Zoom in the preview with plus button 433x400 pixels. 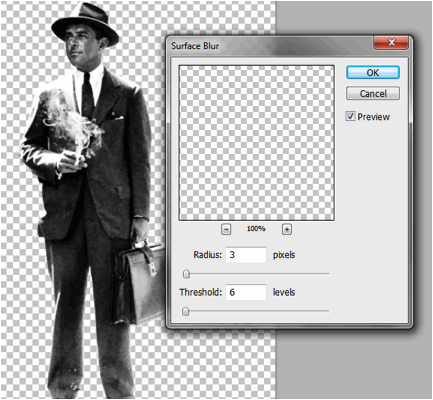(287, 229)
